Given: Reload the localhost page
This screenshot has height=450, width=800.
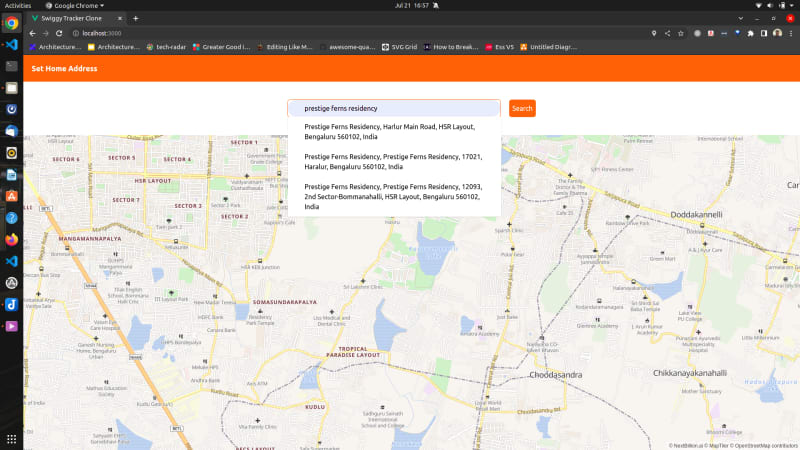Looking at the screenshot, I should (x=59, y=33).
